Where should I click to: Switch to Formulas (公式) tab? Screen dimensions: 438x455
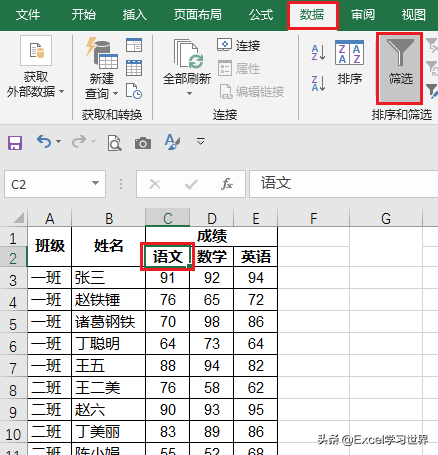(261, 15)
